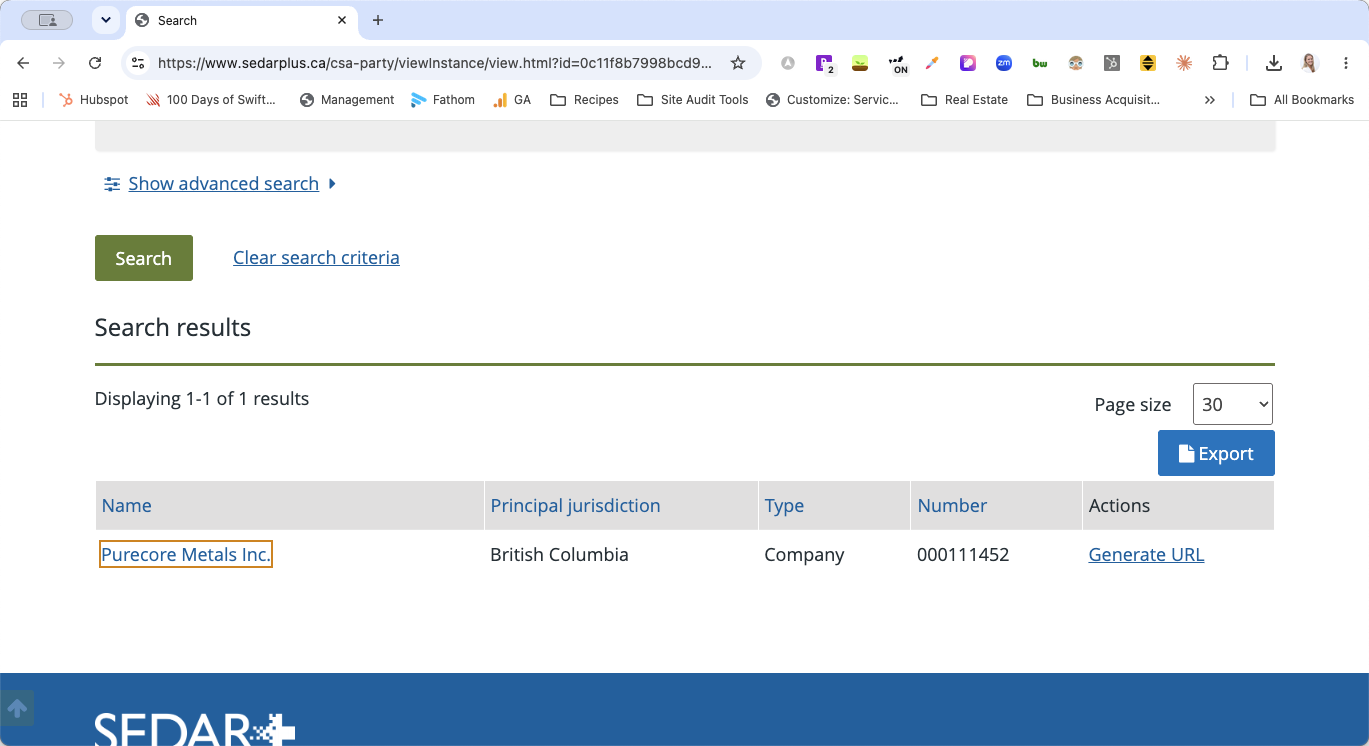Activate the eyedropper color picker extension
This screenshot has width=1369, height=746.
[932, 63]
